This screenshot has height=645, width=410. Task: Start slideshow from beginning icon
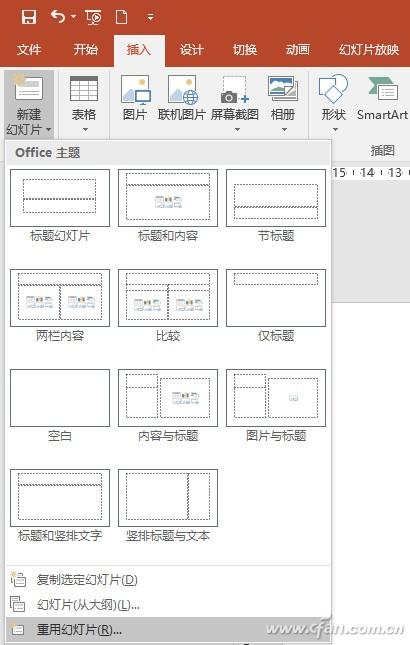point(93,17)
